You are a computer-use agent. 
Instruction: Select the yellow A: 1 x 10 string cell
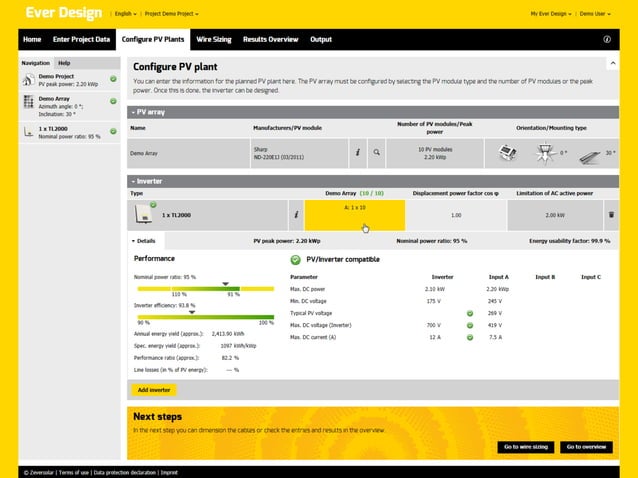click(x=354, y=214)
